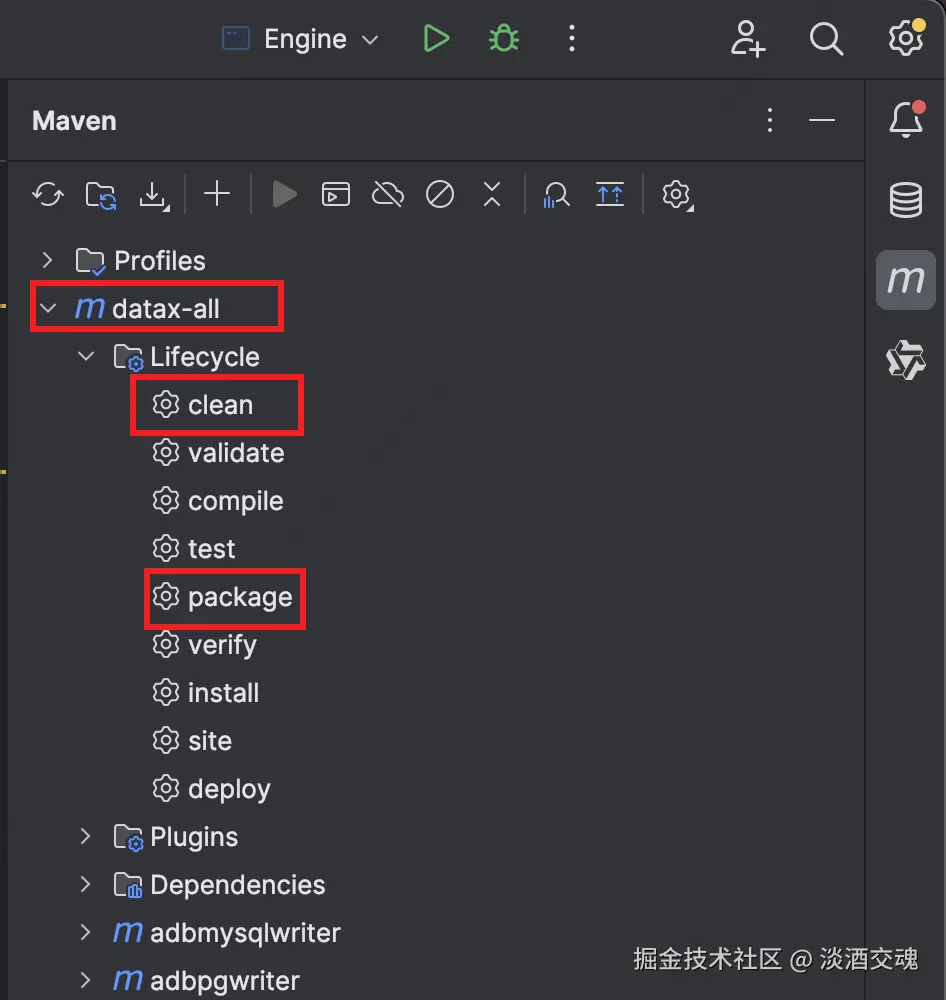This screenshot has height=1000, width=946.
Task: Collapse the datax-all project node
Action: [48, 309]
